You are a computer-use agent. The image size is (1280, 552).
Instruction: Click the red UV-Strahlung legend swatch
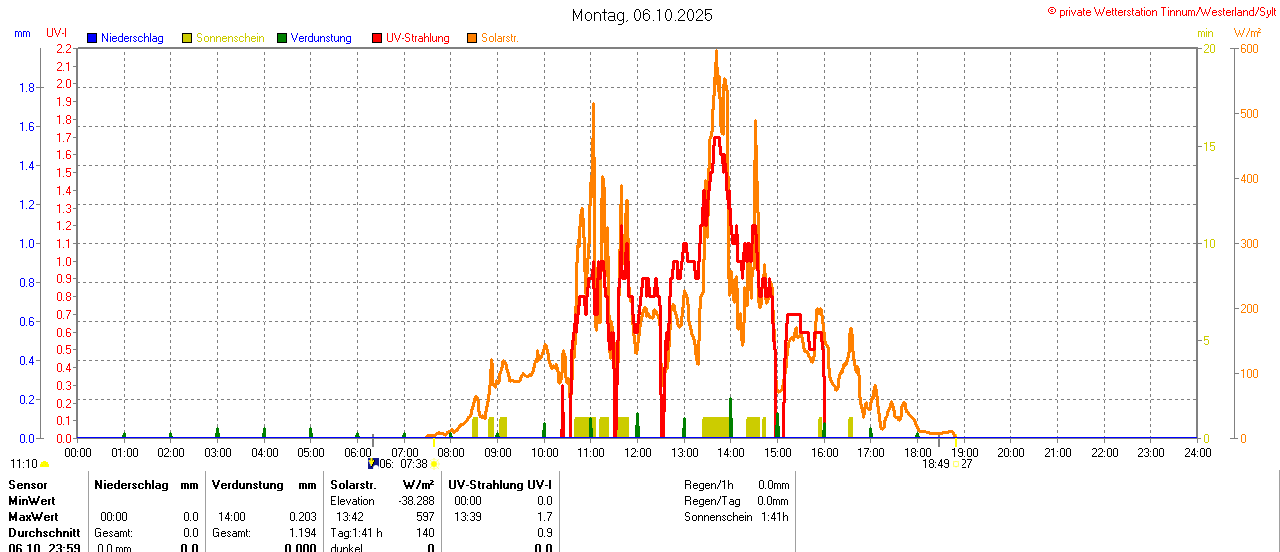[377, 38]
